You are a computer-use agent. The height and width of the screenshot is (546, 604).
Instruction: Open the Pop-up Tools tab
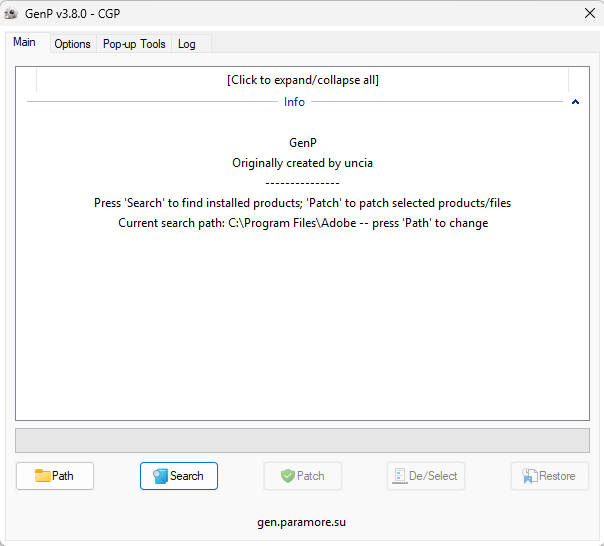(134, 44)
